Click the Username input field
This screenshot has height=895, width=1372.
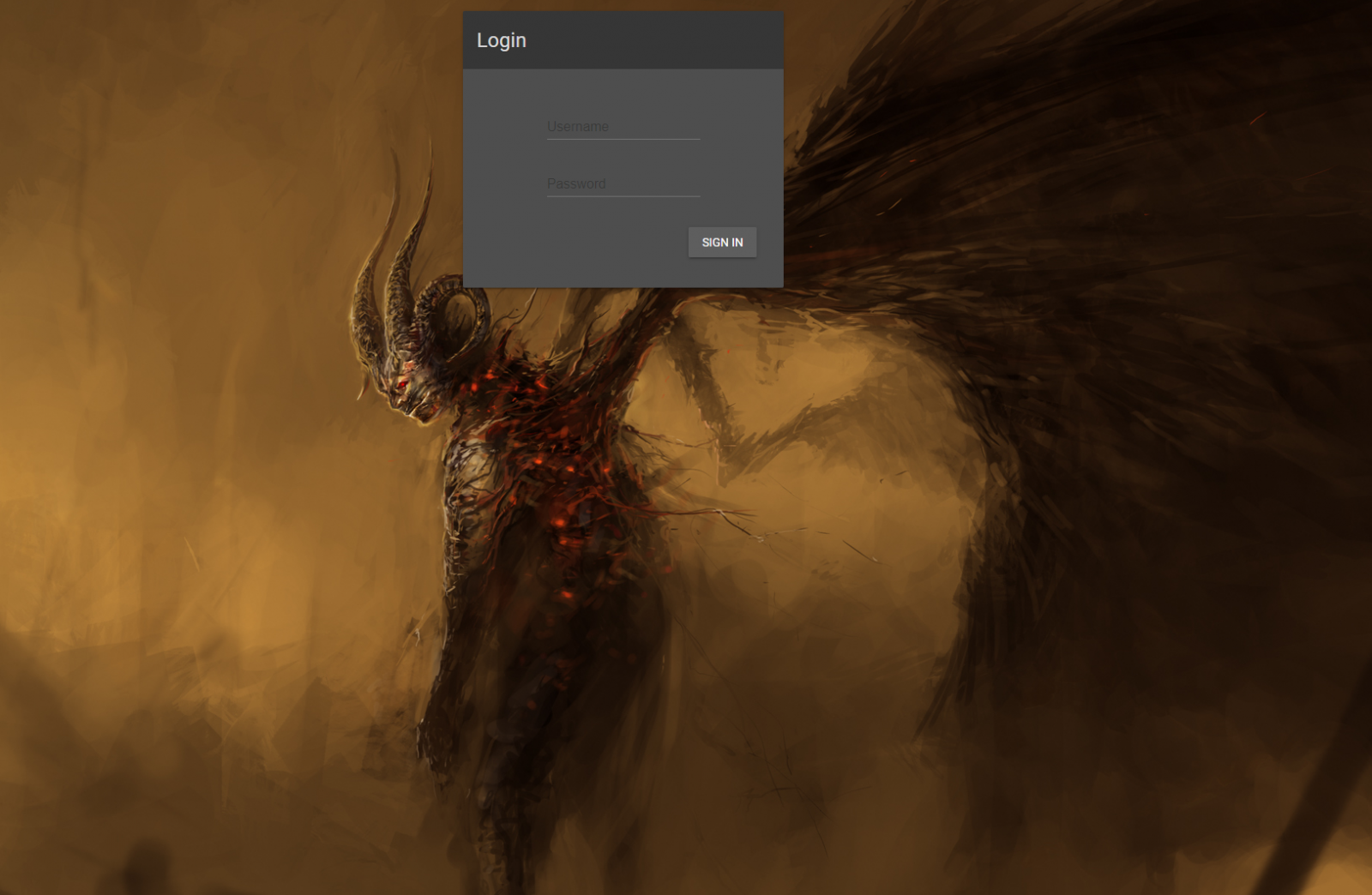point(623,127)
